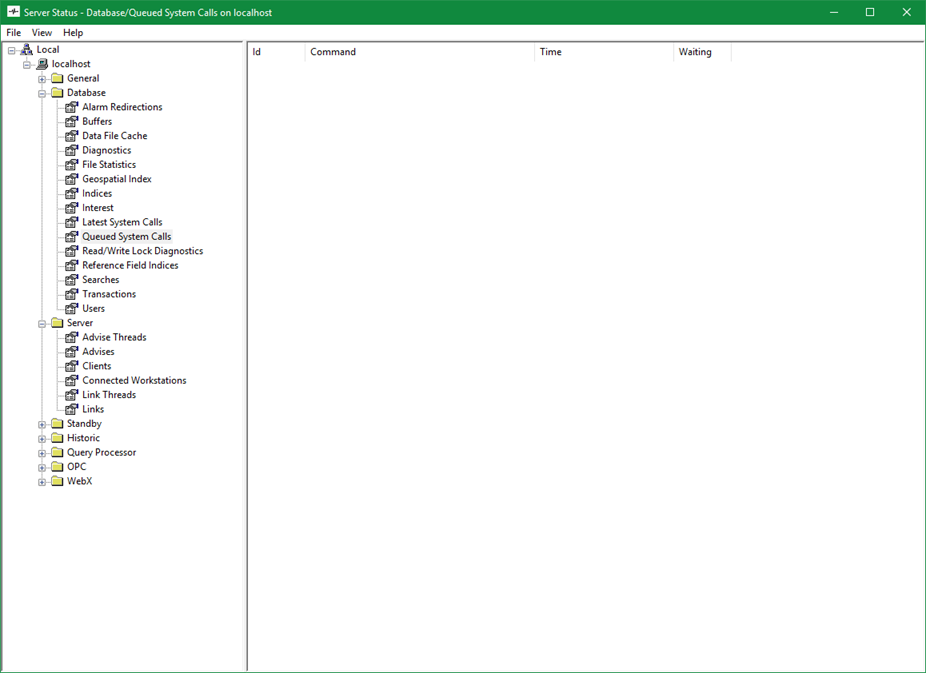Expand the General folder node
This screenshot has width=926, height=673.
point(42,79)
